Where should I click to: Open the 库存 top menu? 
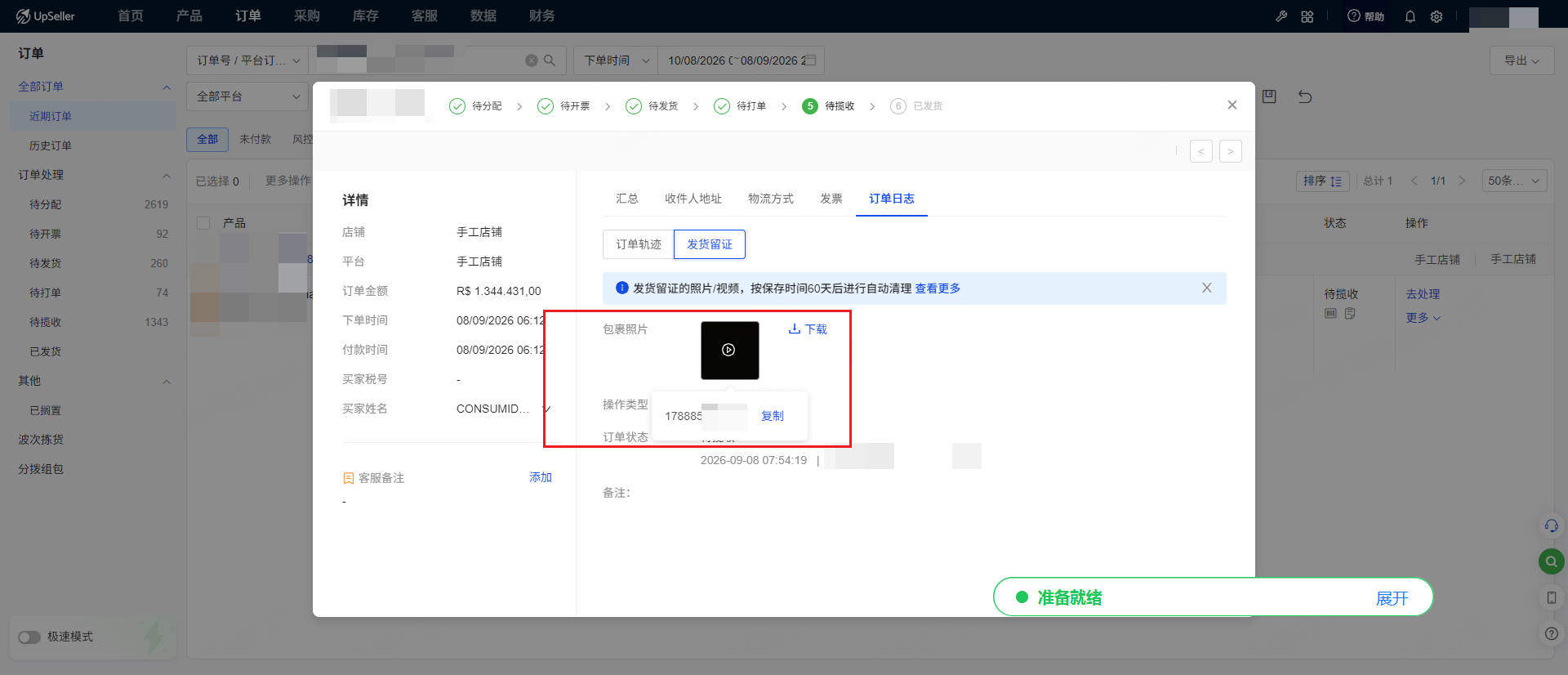[x=366, y=16]
